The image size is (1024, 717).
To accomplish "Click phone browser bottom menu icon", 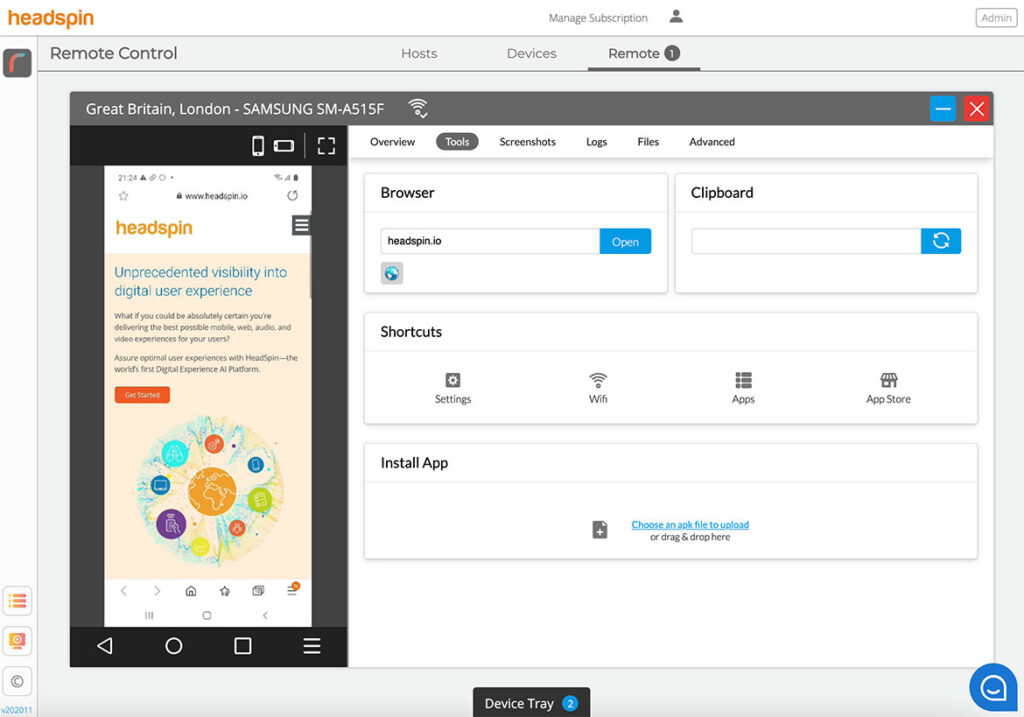I will click(x=292, y=590).
